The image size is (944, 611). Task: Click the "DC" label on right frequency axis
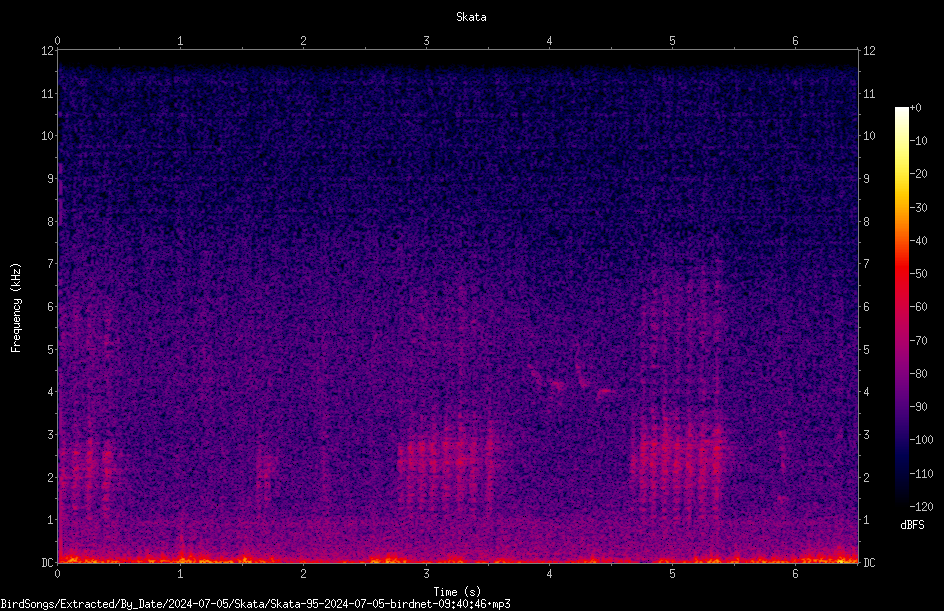tap(869, 563)
